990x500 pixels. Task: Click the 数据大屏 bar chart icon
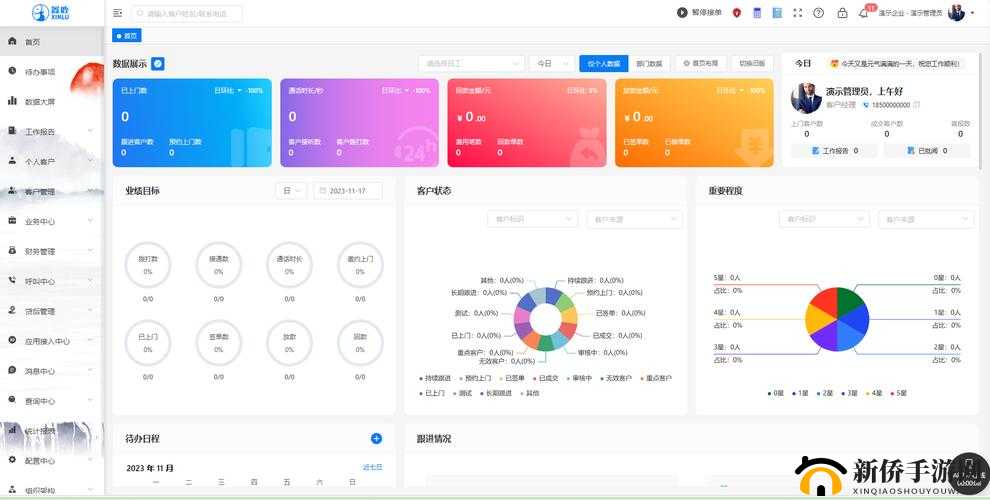[12, 101]
